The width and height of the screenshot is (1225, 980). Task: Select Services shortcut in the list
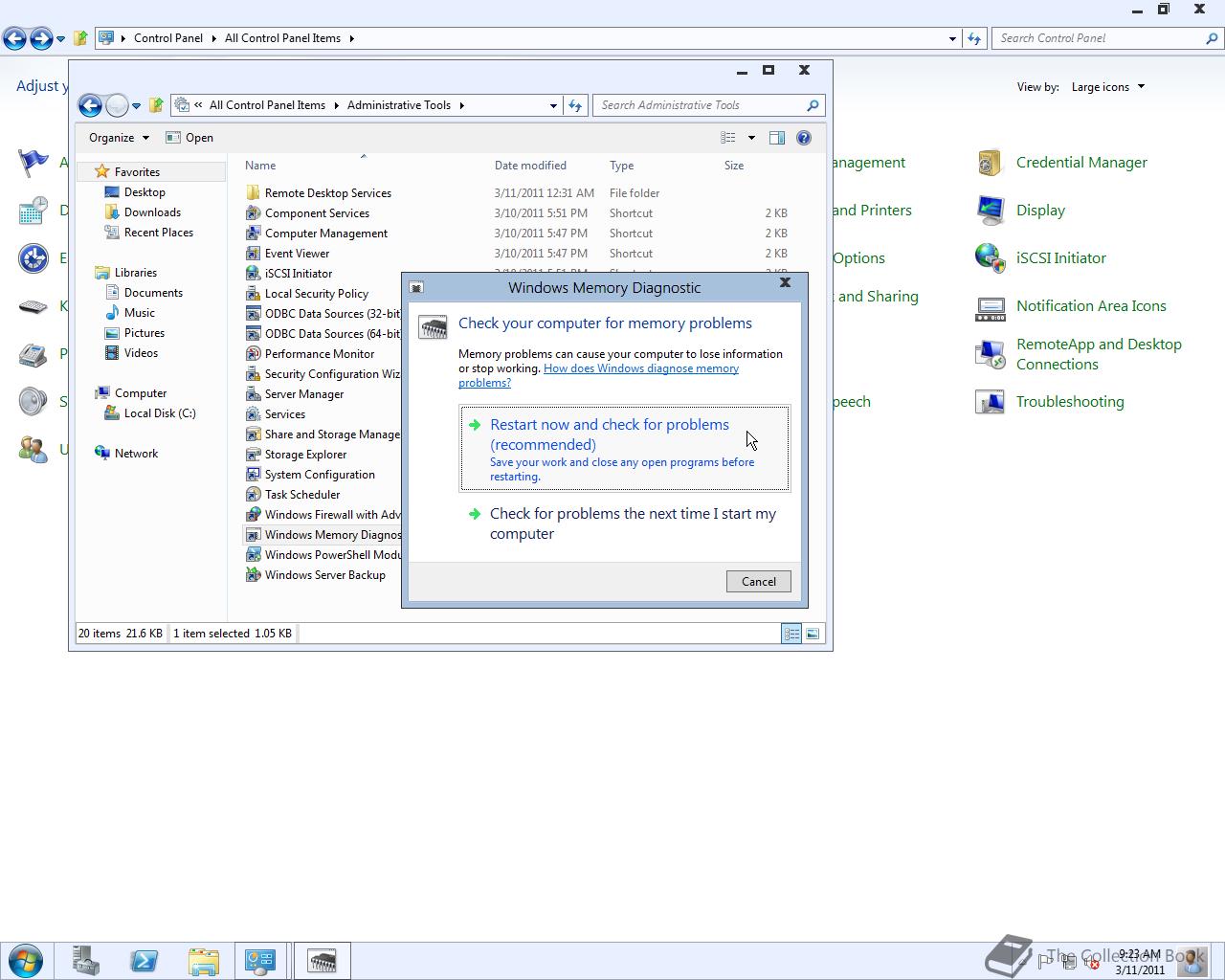pos(284,414)
